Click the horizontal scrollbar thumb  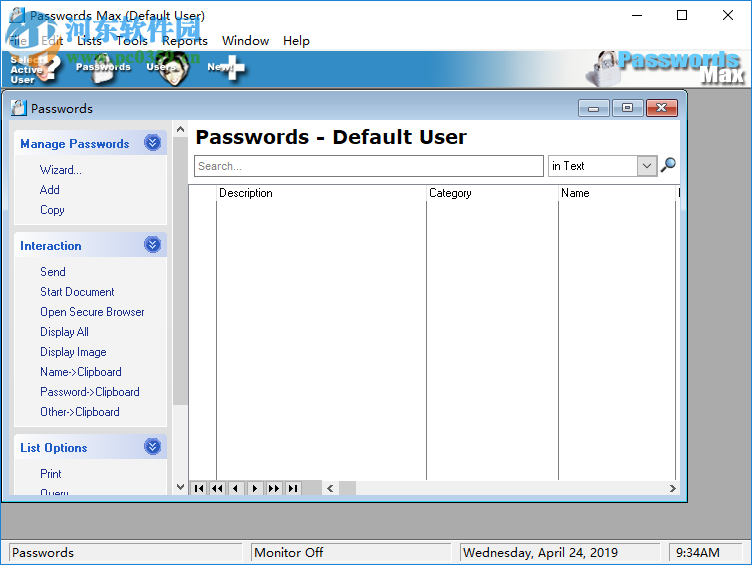coord(347,488)
